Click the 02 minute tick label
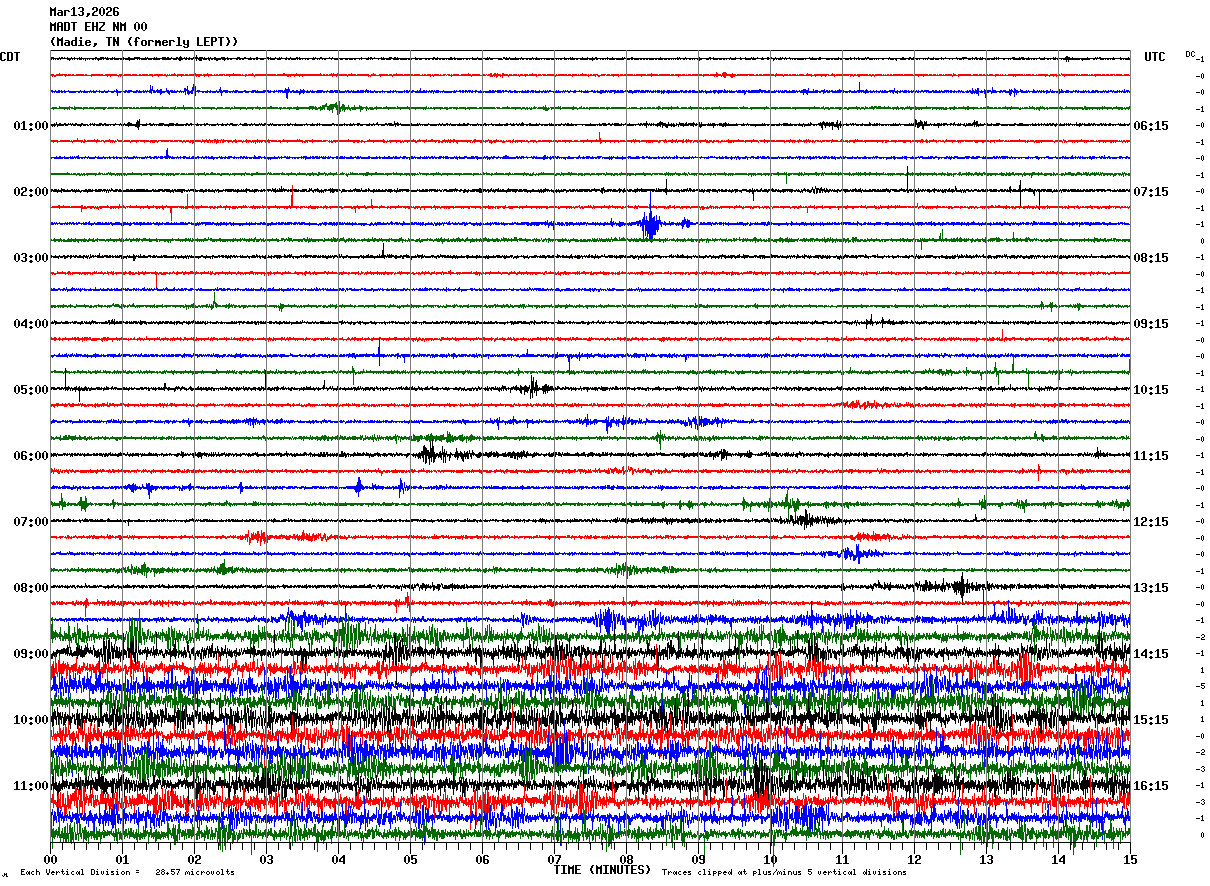Screen dimensions: 1210x886 194,859
